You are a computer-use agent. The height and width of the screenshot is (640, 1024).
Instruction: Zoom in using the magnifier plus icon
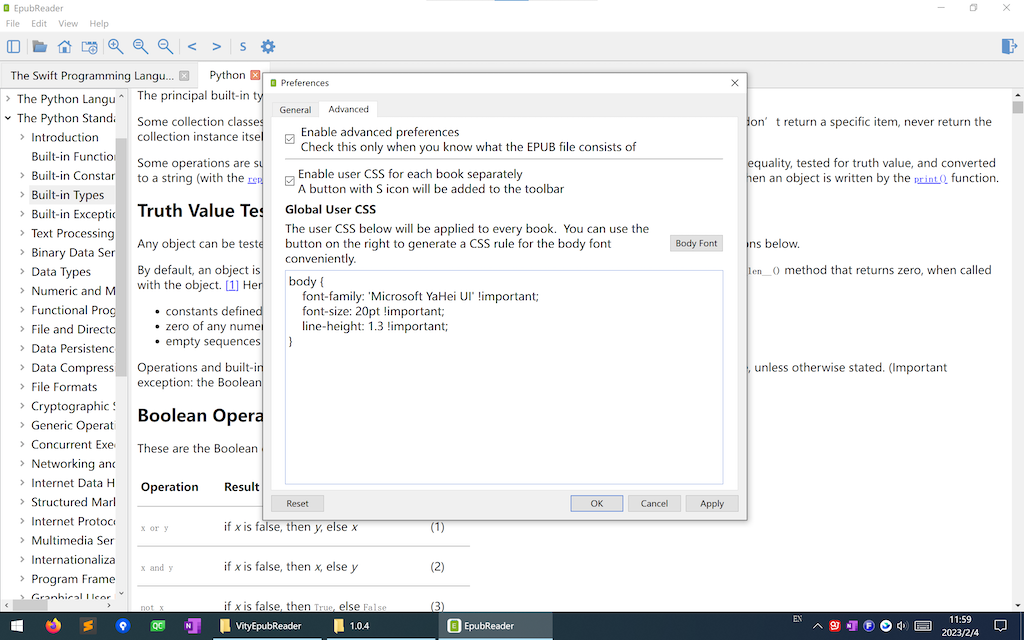click(x=115, y=46)
